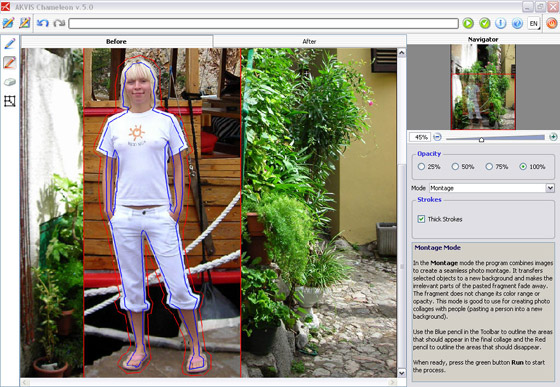
Task: Zoom in with the plus button
Action: (x=553, y=137)
